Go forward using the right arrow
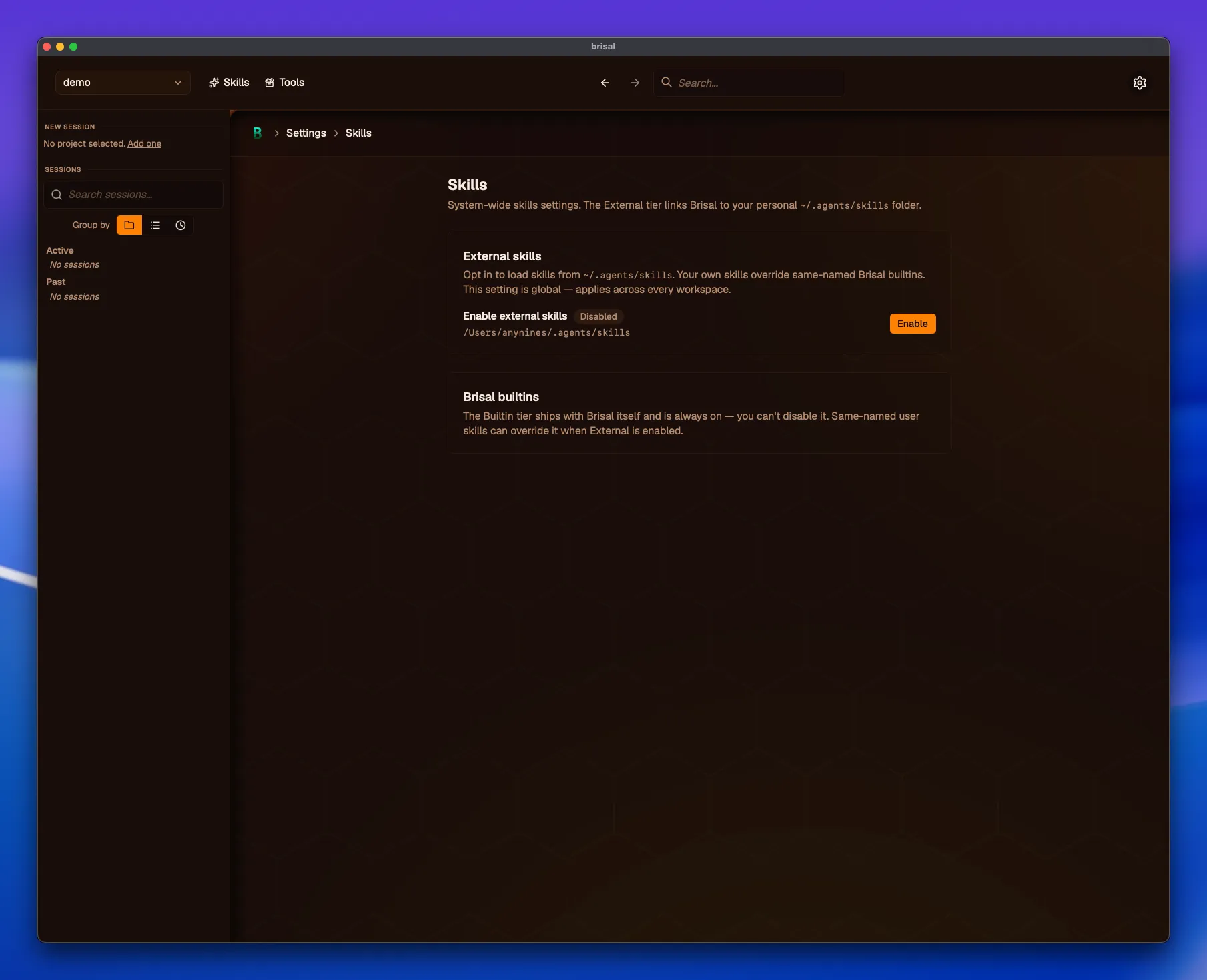 [x=635, y=83]
